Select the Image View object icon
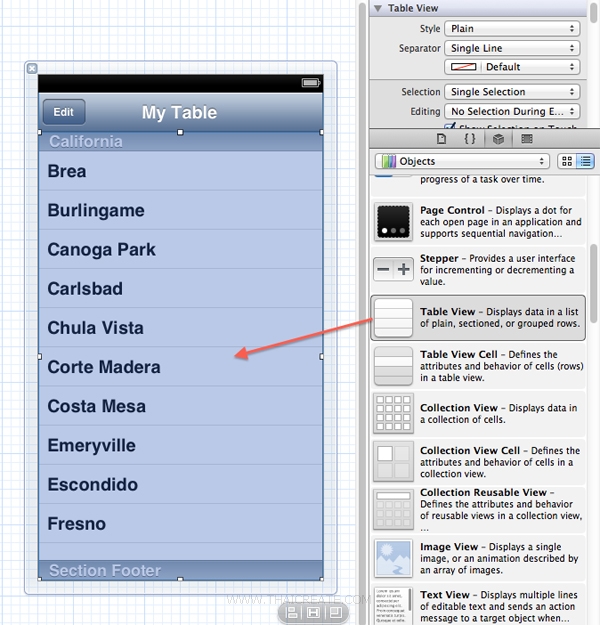Screen dimensions: 600x625 (393, 558)
